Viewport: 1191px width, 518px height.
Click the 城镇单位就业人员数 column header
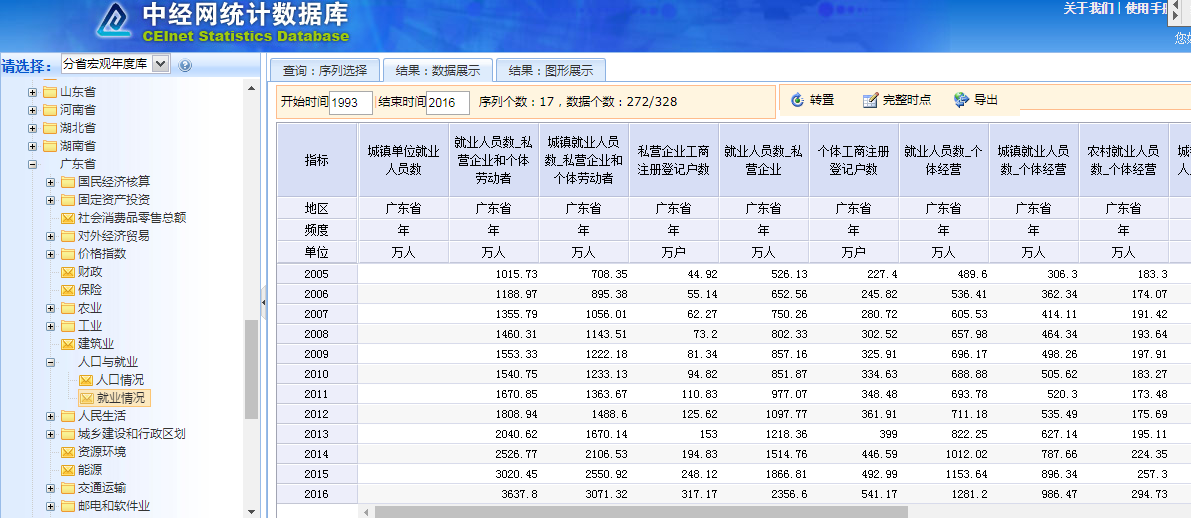[403, 160]
